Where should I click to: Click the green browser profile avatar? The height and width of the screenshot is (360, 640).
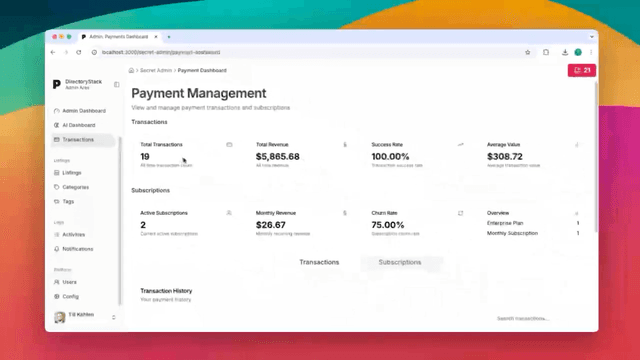578,52
